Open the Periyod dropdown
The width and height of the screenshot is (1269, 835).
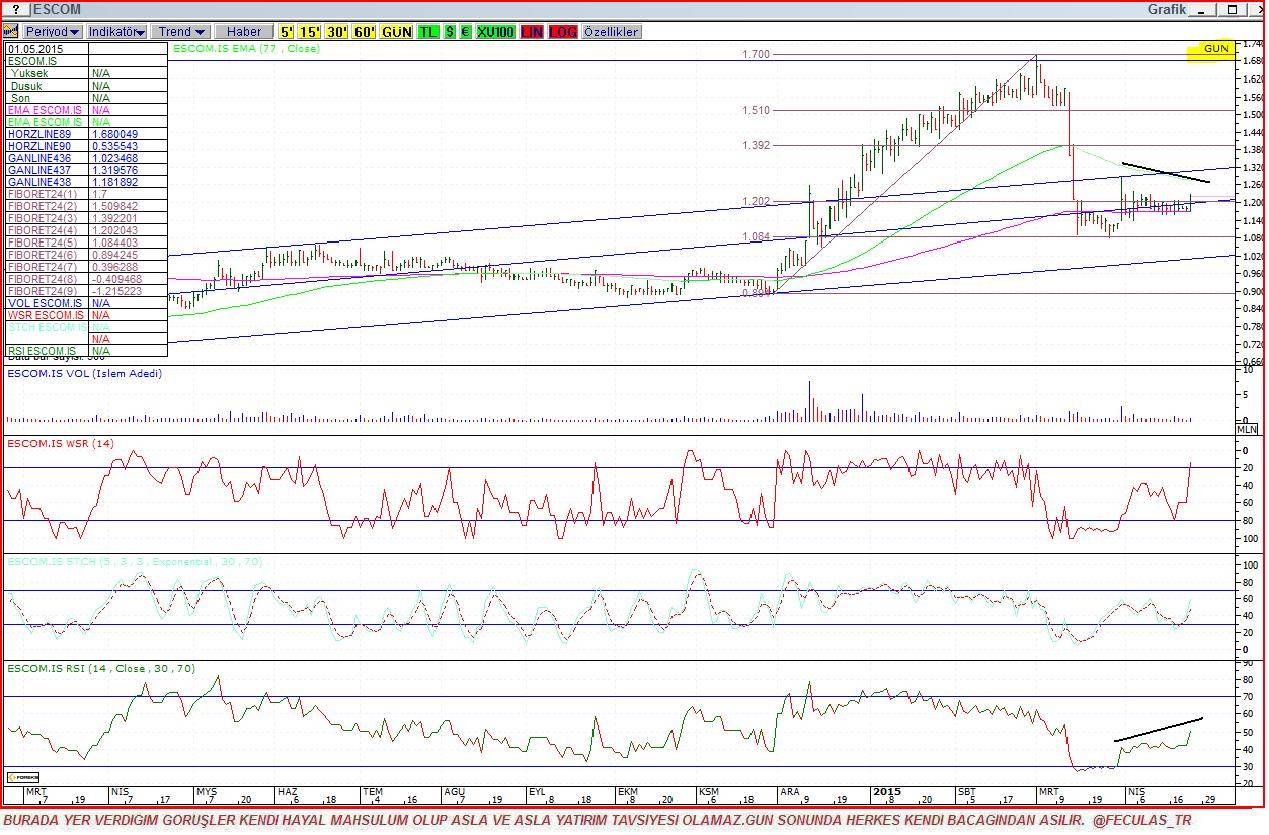point(53,32)
